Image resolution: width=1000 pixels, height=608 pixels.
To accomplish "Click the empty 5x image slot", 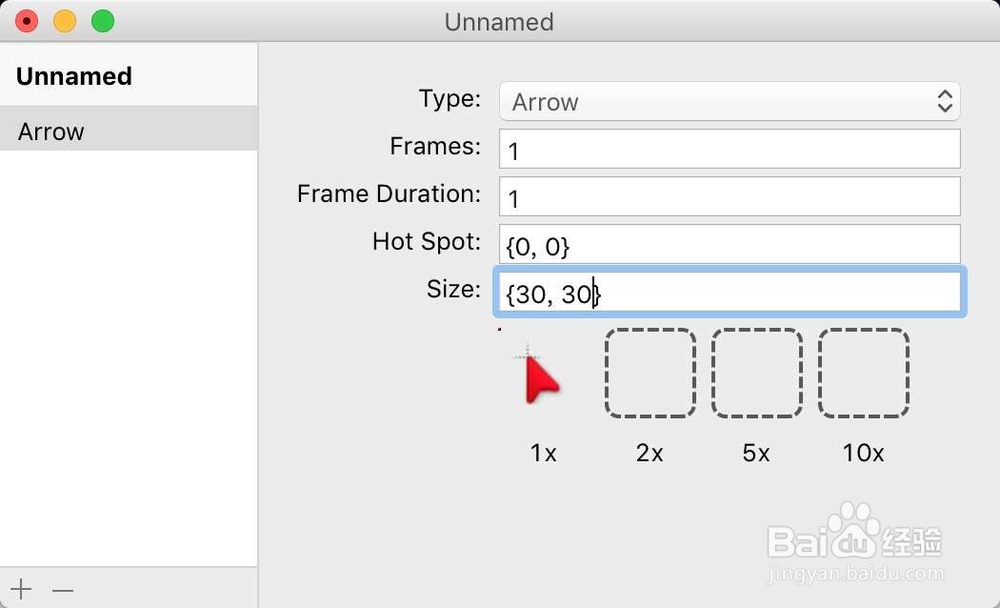I will tap(757, 373).
